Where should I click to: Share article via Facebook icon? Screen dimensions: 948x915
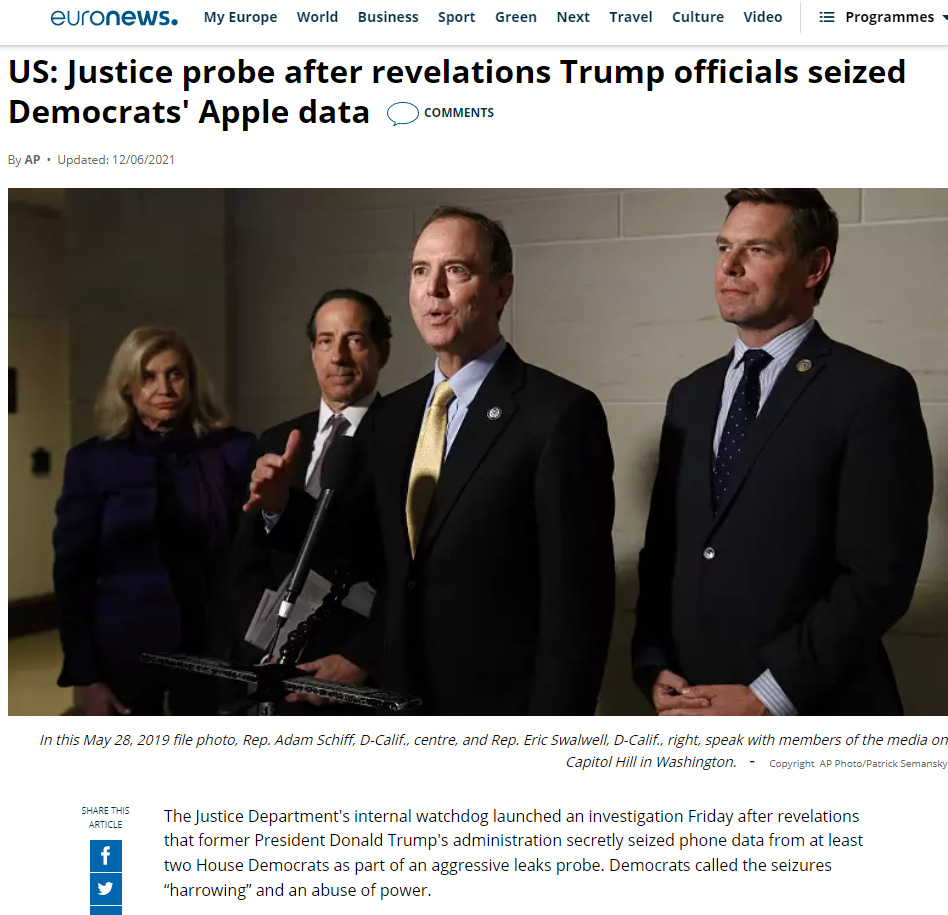[x=106, y=856]
